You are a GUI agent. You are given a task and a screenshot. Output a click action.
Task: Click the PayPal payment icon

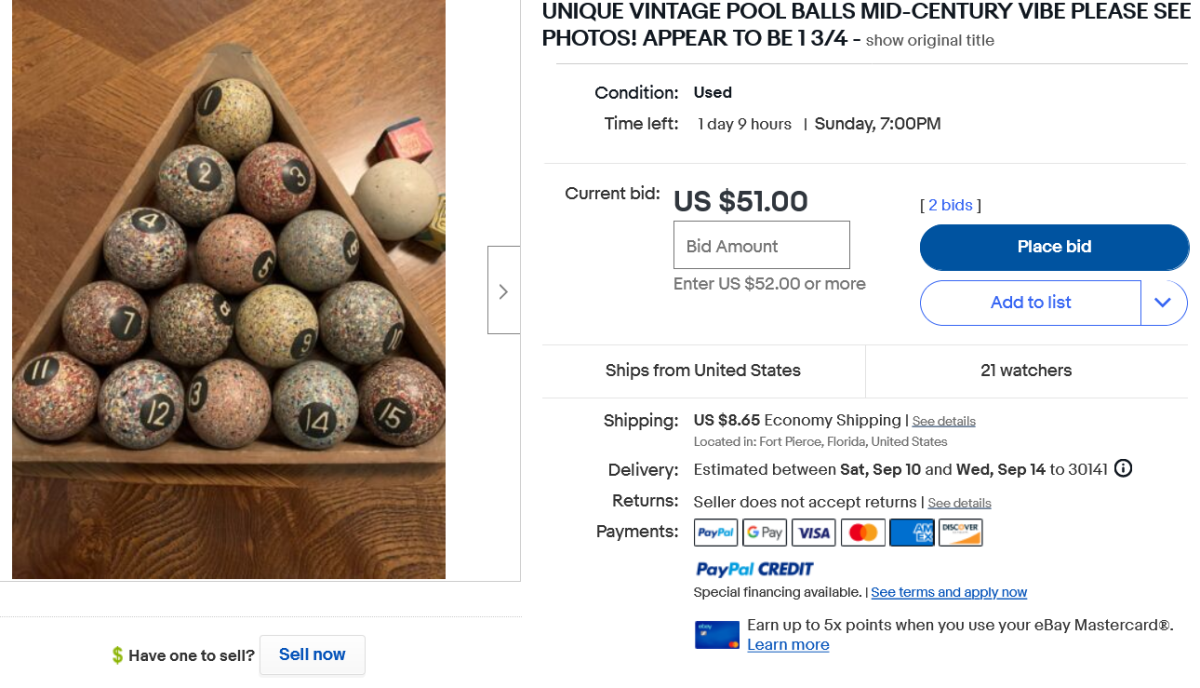(716, 533)
